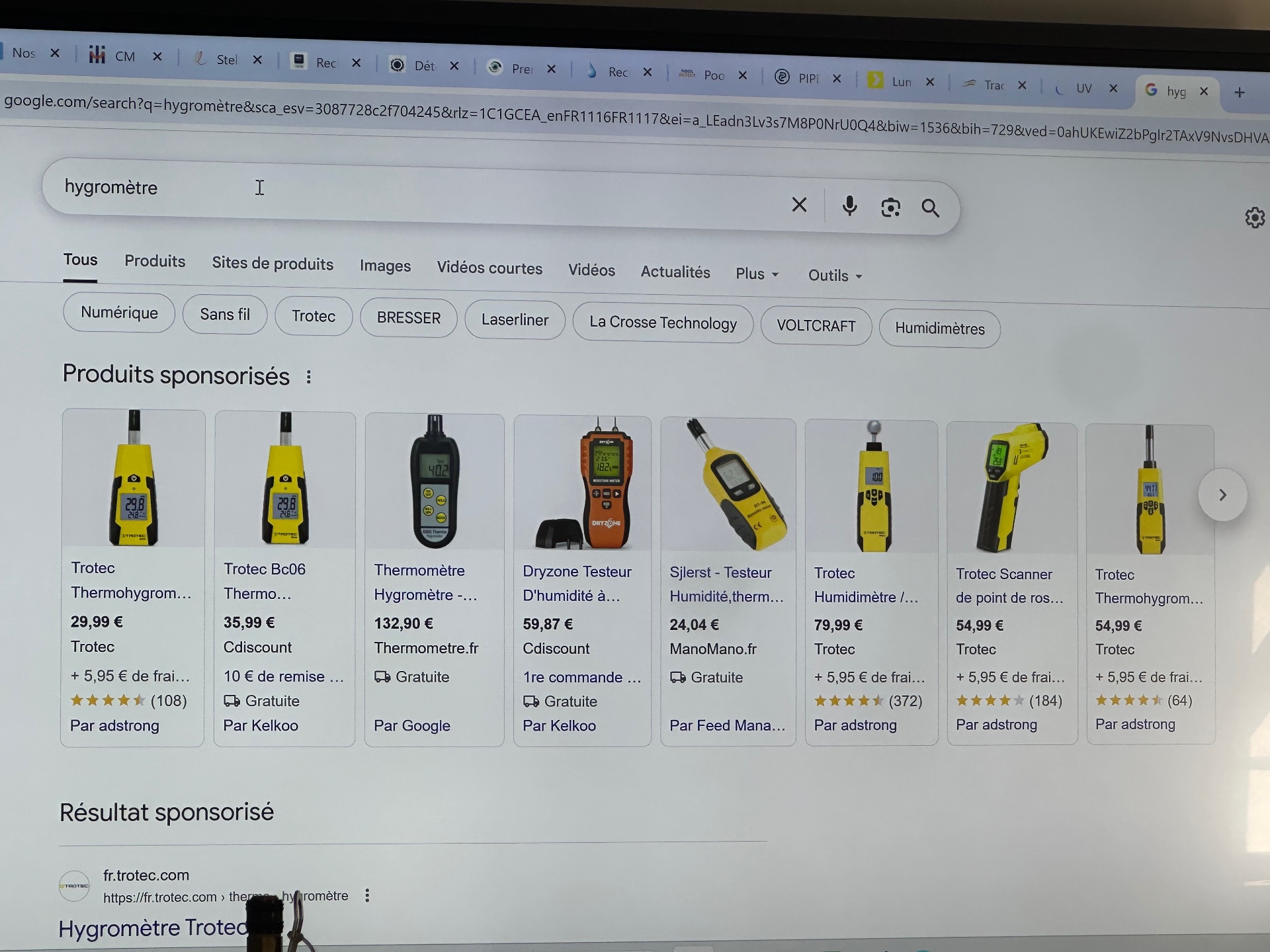Expand the Outils dropdown
This screenshot has width=1270, height=952.
click(835, 275)
